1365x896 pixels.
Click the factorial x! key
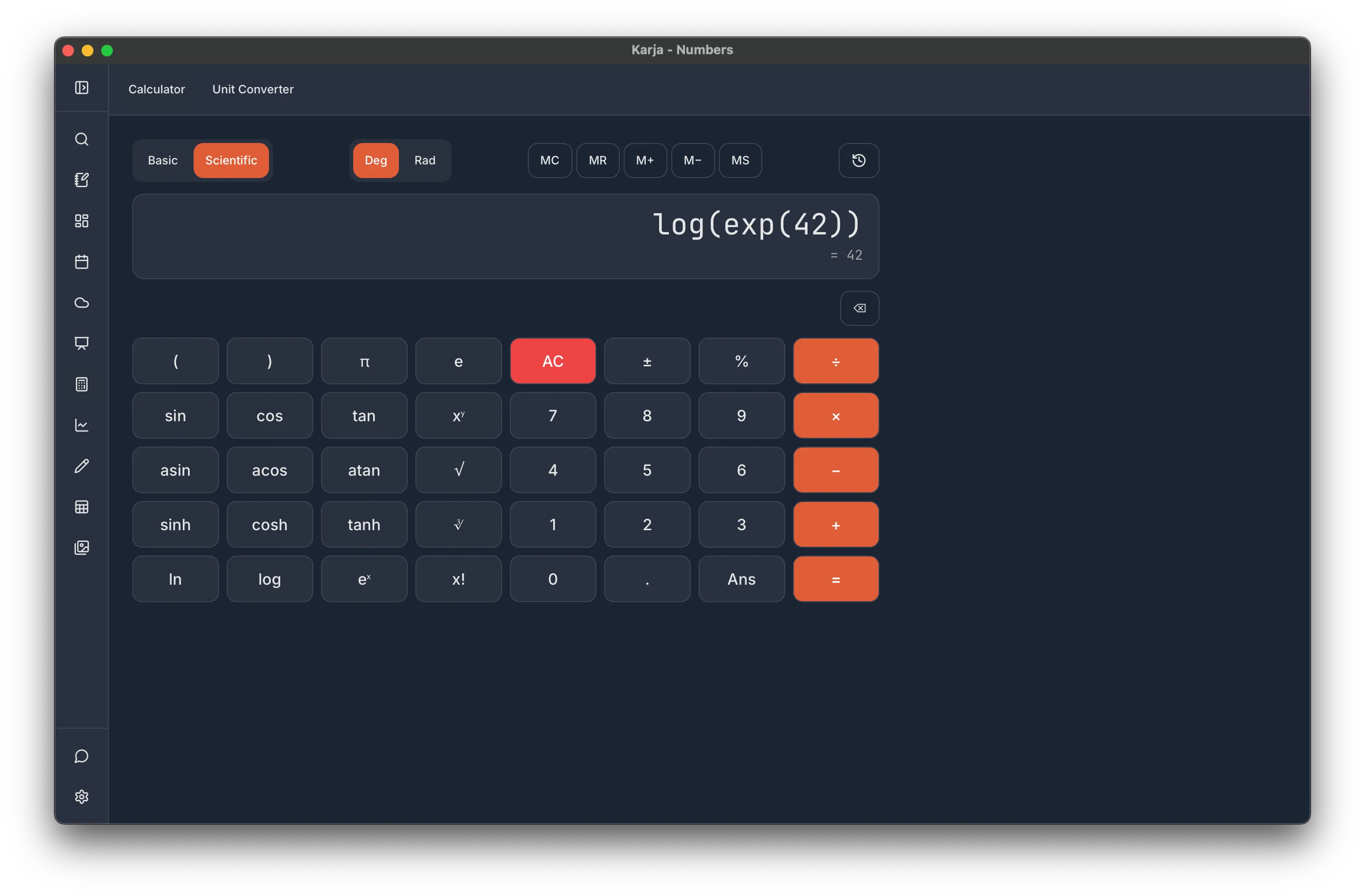(458, 579)
